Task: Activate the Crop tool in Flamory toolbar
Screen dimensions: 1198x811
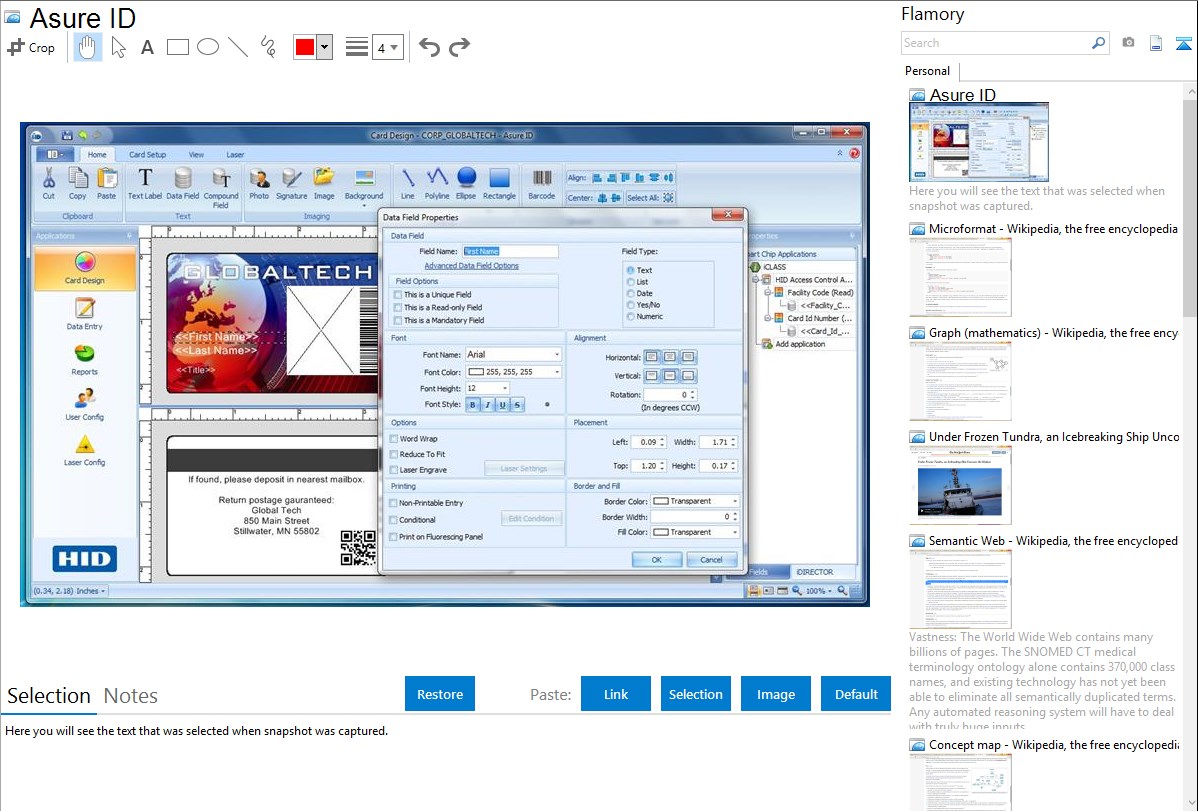Action: point(31,47)
